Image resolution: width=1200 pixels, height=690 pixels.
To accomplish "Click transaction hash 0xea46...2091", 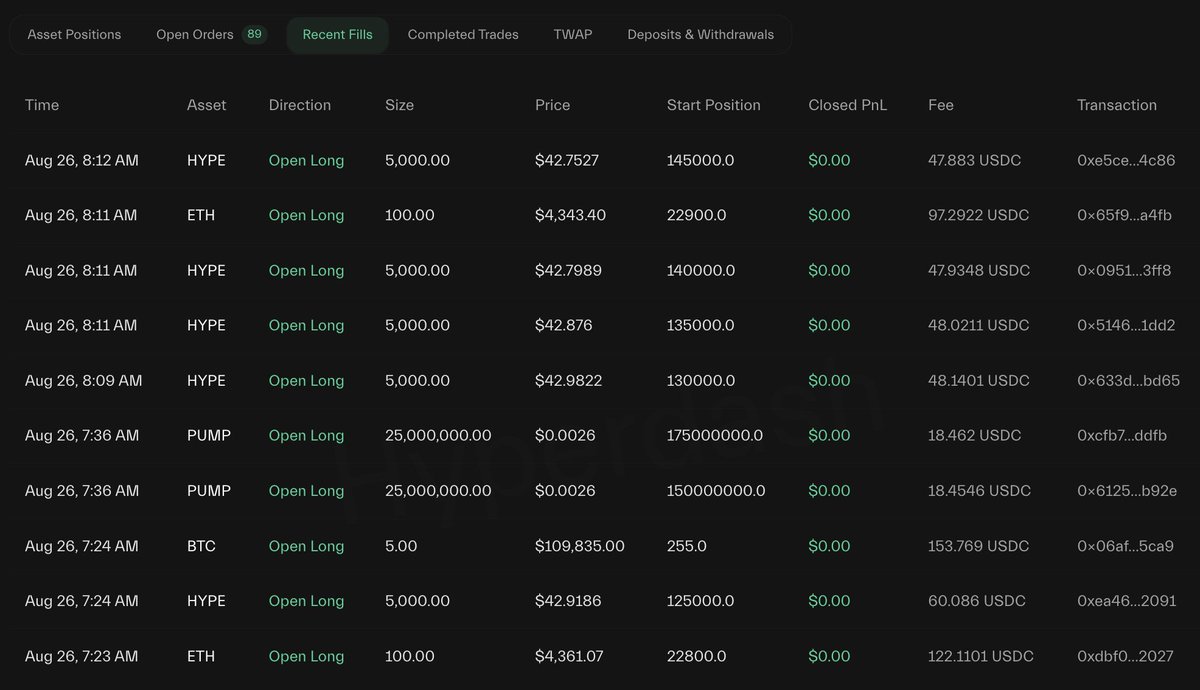I will coord(1127,601).
